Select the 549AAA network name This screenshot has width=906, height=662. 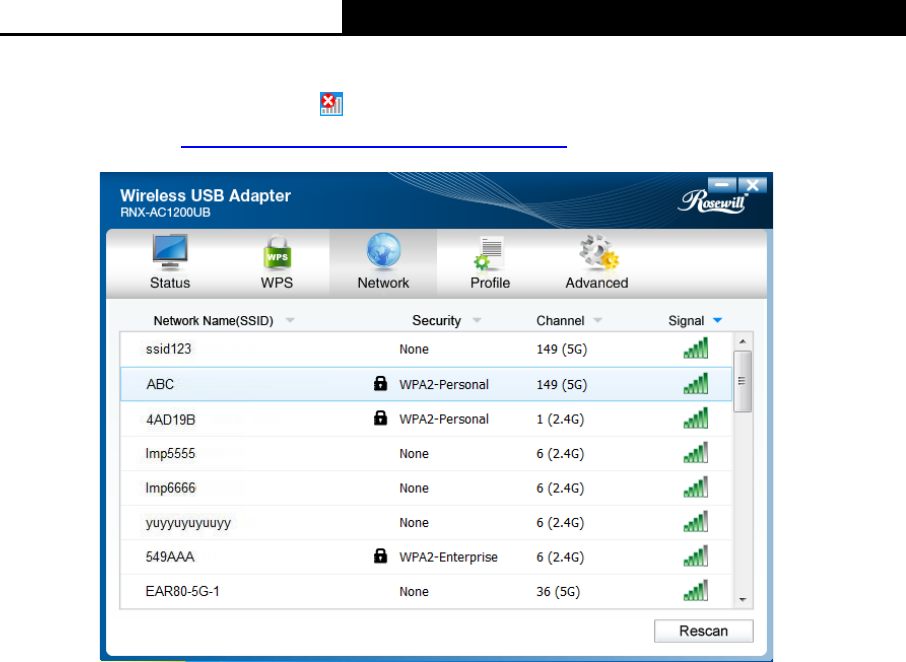tap(170, 557)
